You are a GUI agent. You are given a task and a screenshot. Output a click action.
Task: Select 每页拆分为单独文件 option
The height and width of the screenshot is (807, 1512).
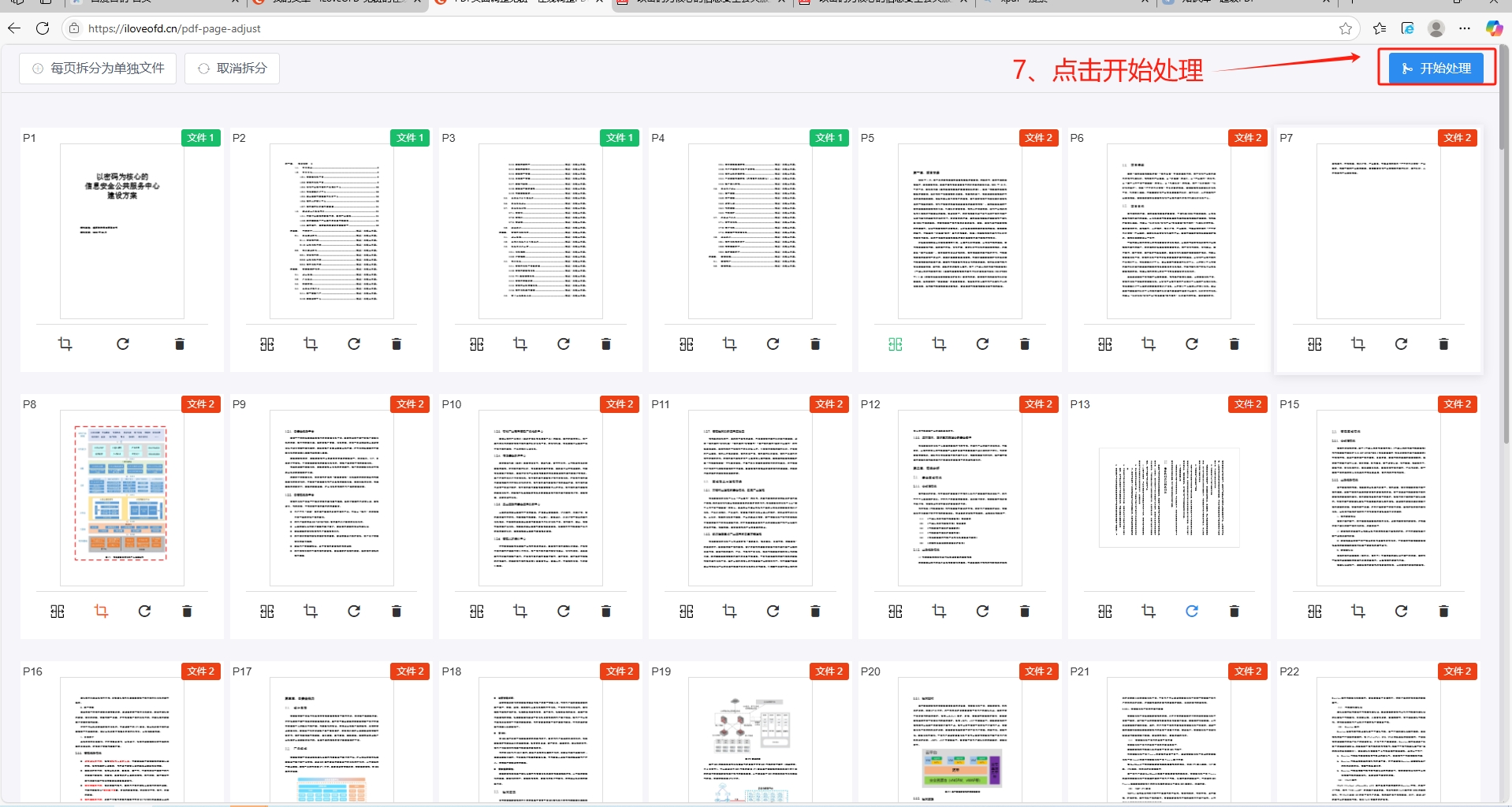[98, 69]
